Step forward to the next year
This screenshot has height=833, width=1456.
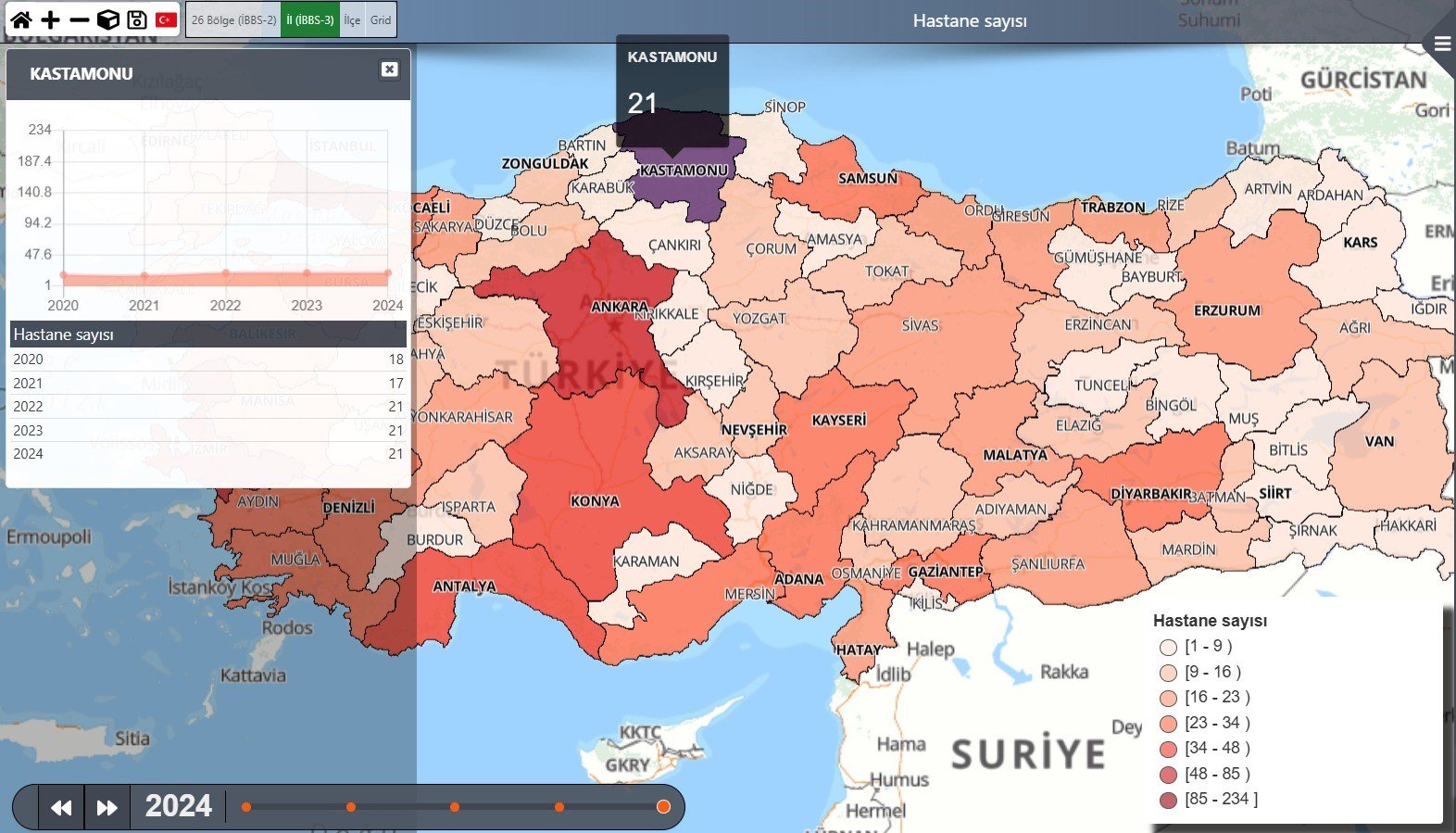[x=107, y=807]
